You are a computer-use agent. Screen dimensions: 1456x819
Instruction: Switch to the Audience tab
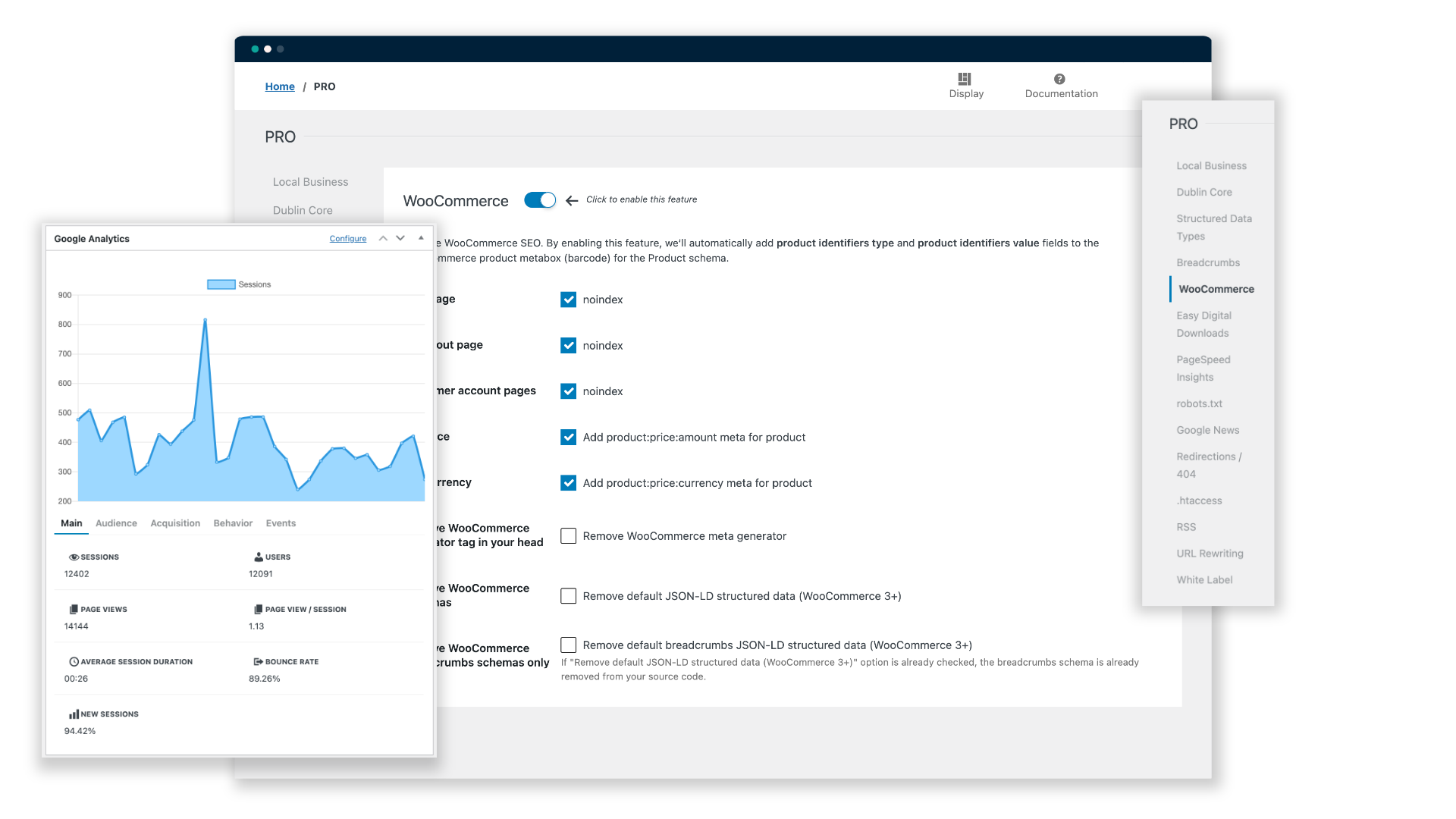click(116, 523)
